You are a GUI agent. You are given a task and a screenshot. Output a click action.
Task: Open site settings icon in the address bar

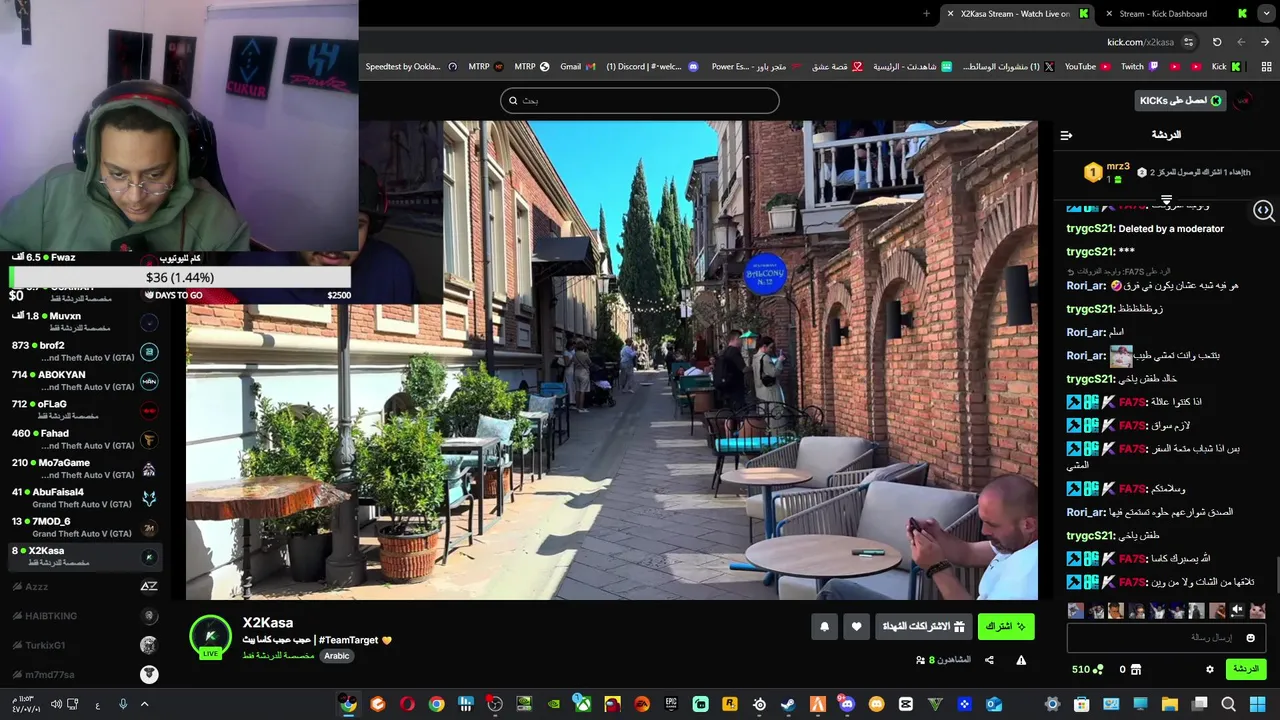pyautogui.click(x=1188, y=42)
